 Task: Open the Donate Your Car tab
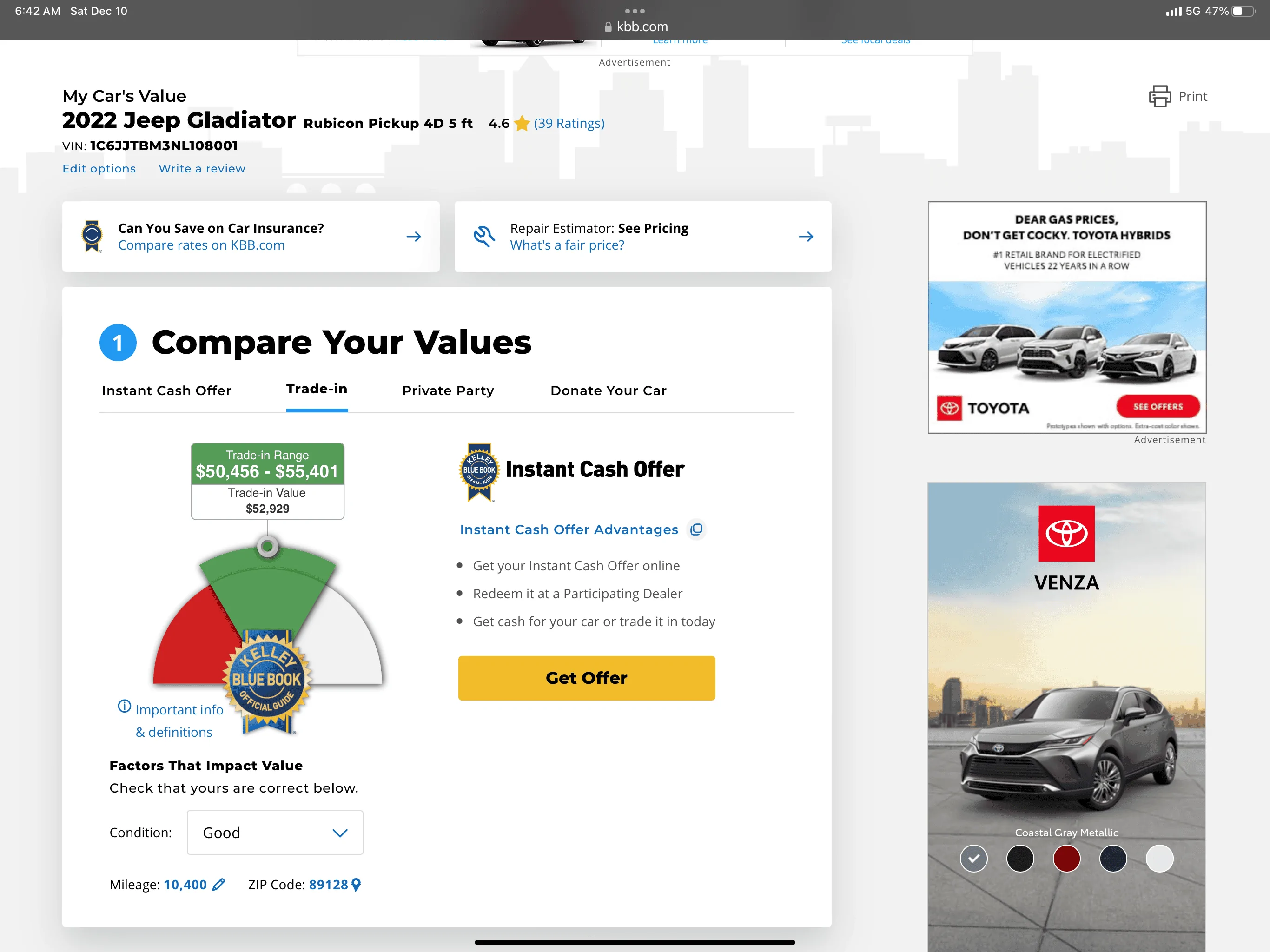[609, 390]
